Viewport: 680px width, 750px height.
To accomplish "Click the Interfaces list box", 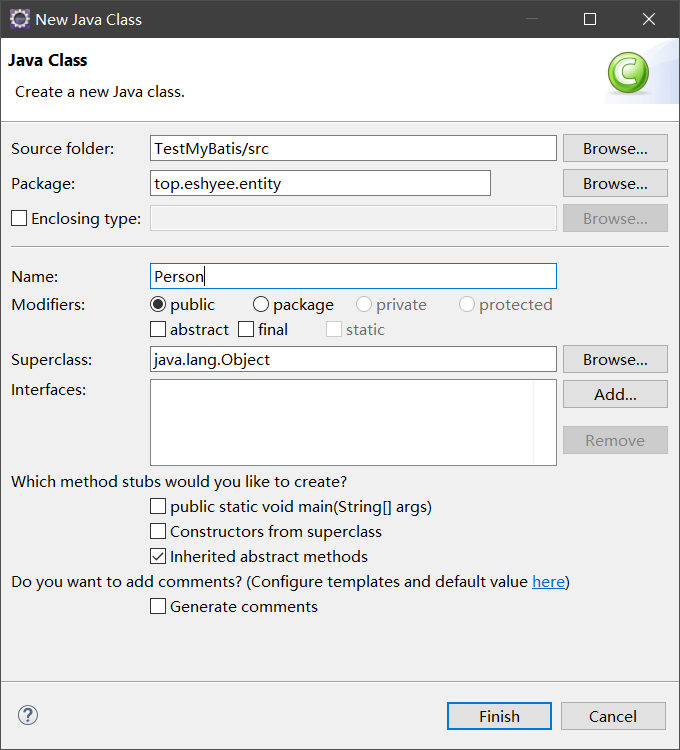I will point(353,422).
